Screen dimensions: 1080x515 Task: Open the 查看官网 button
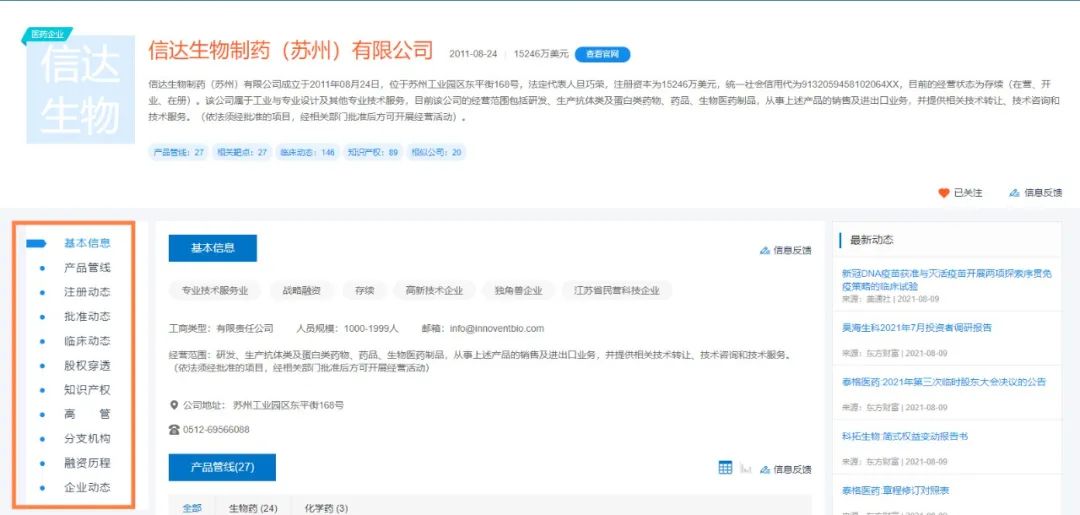pyautogui.click(x=602, y=54)
